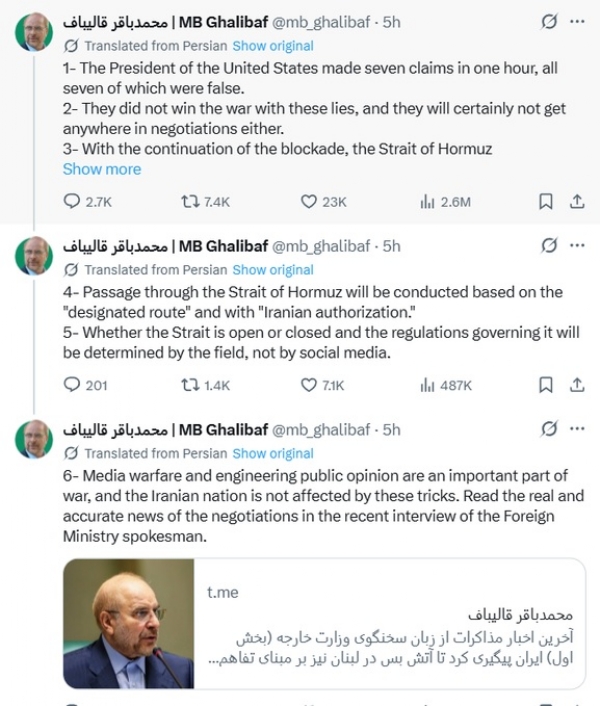Screen dimensions: 600x706
Task: Bookmark the Strait of Hormuz passage tweet
Action: (546, 384)
